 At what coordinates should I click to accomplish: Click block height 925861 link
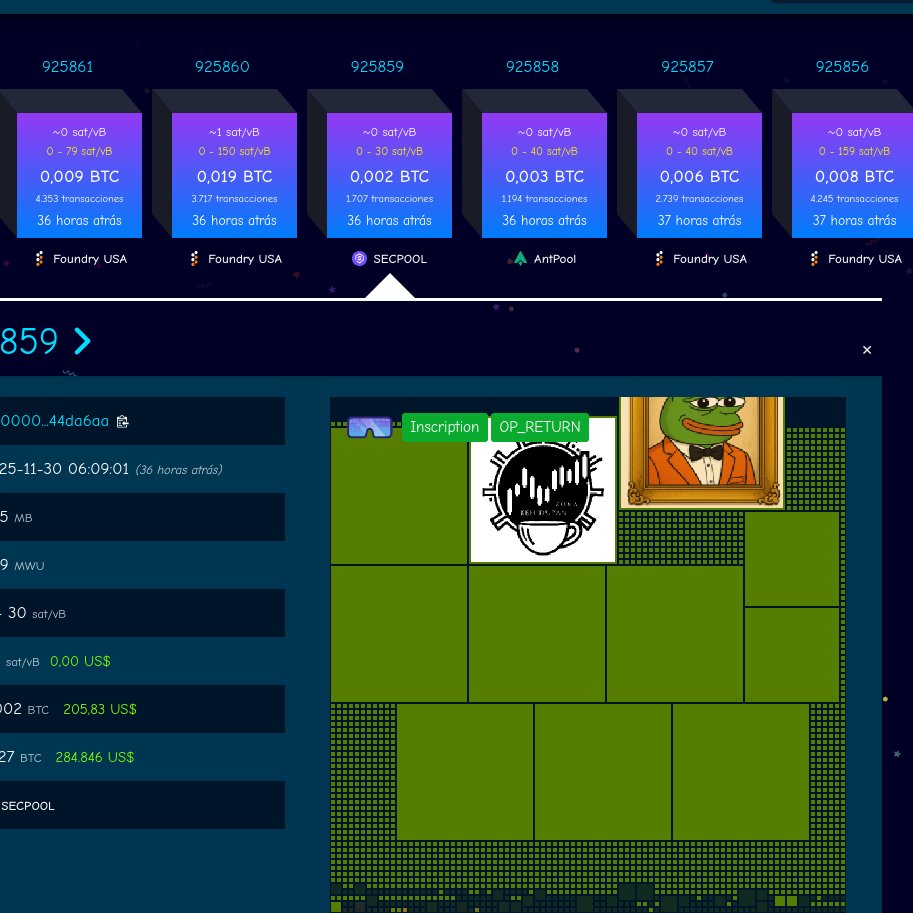point(68,67)
